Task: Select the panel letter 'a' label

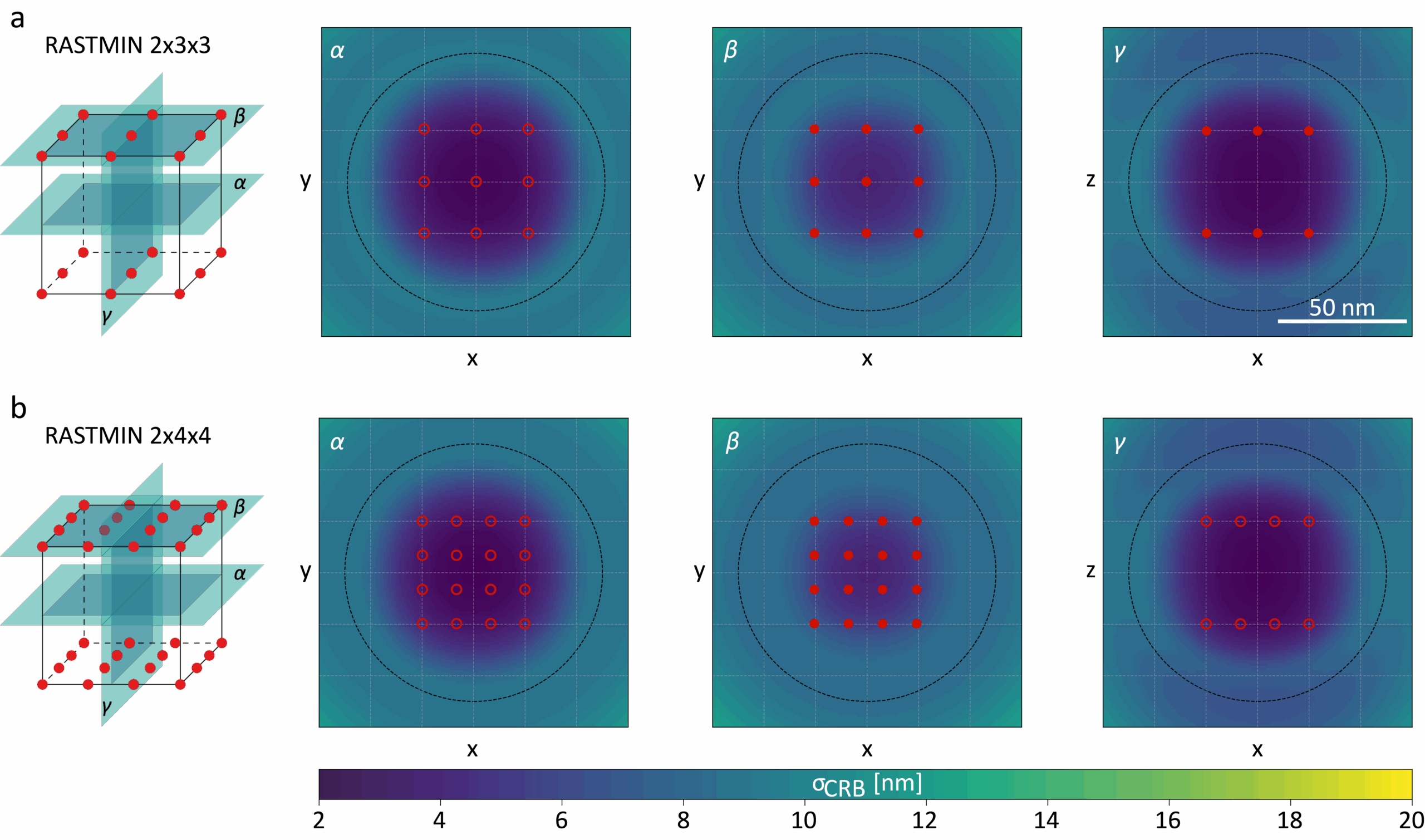Action: pyautogui.click(x=18, y=19)
